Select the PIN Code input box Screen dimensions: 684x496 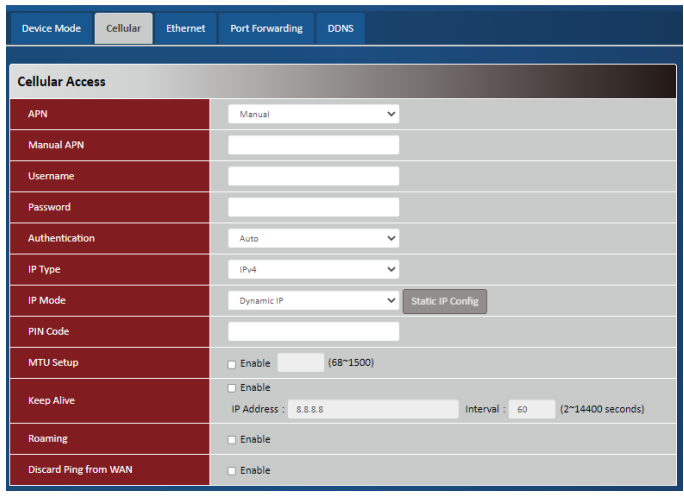pos(313,332)
